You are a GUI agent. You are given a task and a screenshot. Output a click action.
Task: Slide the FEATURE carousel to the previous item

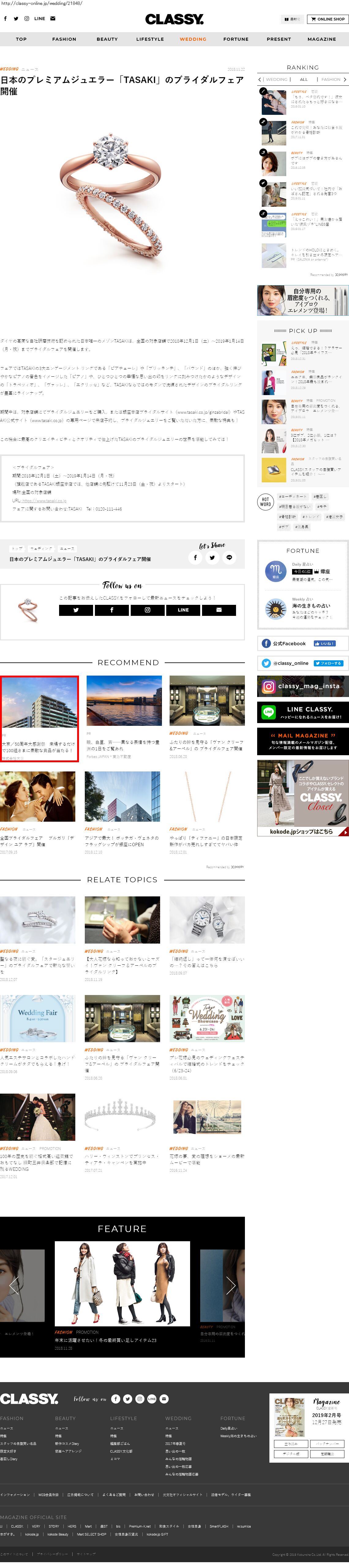(x=14, y=1285)
